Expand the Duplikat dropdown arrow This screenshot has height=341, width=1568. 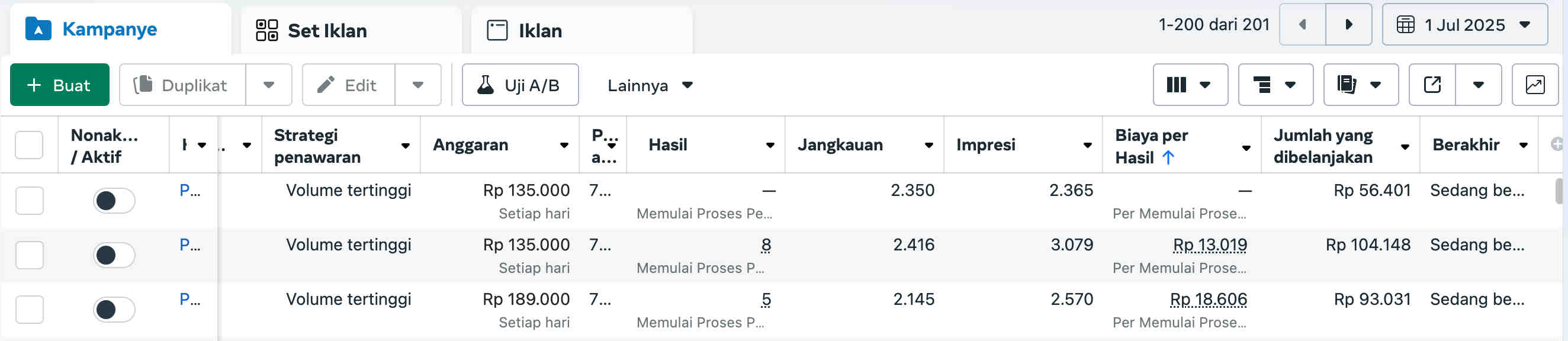[x=268, y=85]
